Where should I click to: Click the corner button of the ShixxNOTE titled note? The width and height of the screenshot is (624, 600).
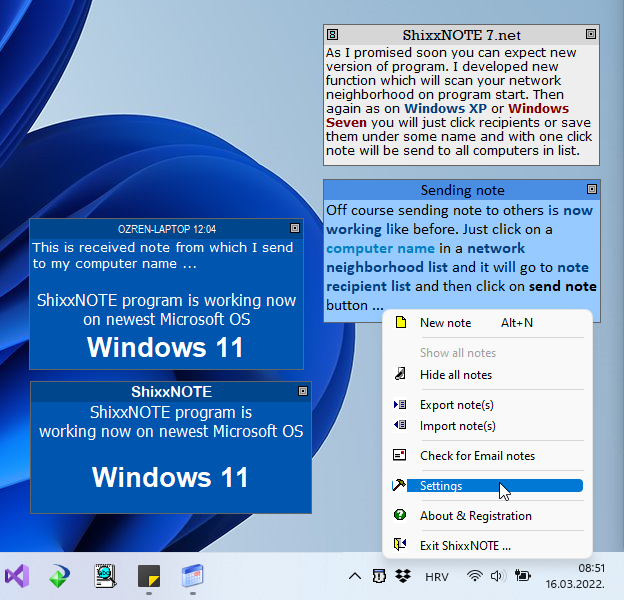[303, 391]
